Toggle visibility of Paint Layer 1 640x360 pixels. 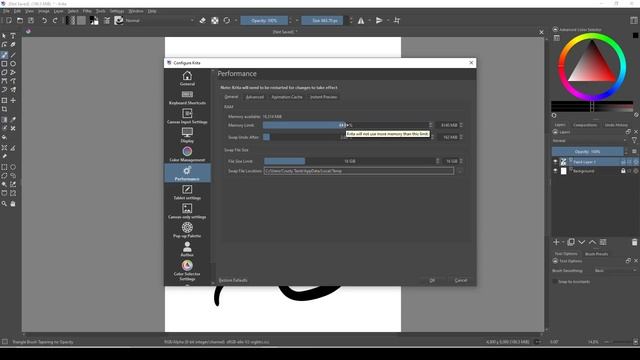click(555, 162)
